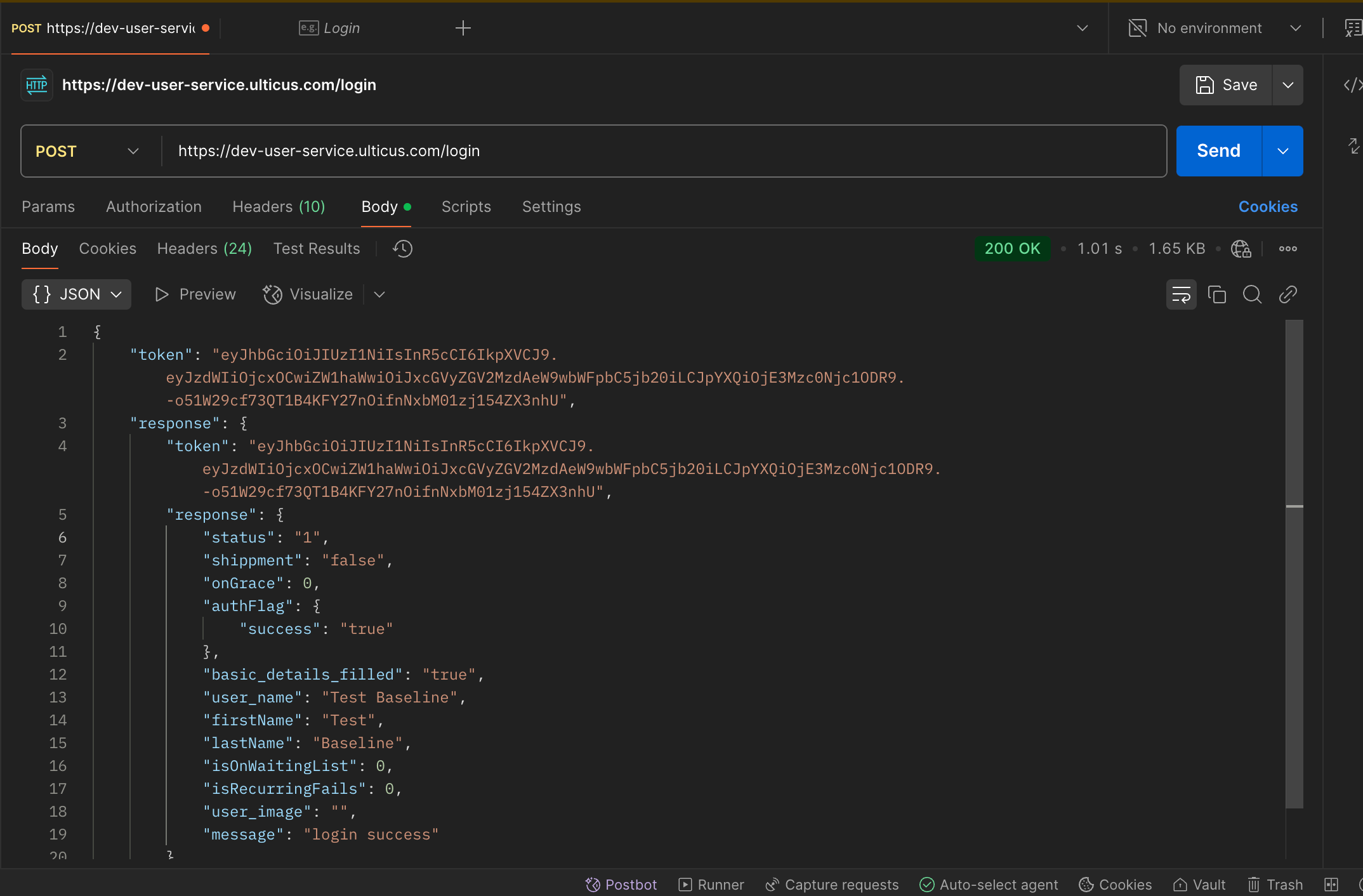Open the Test Results response tab
This screenshot has width=1363, height=896.
(317, 249)
